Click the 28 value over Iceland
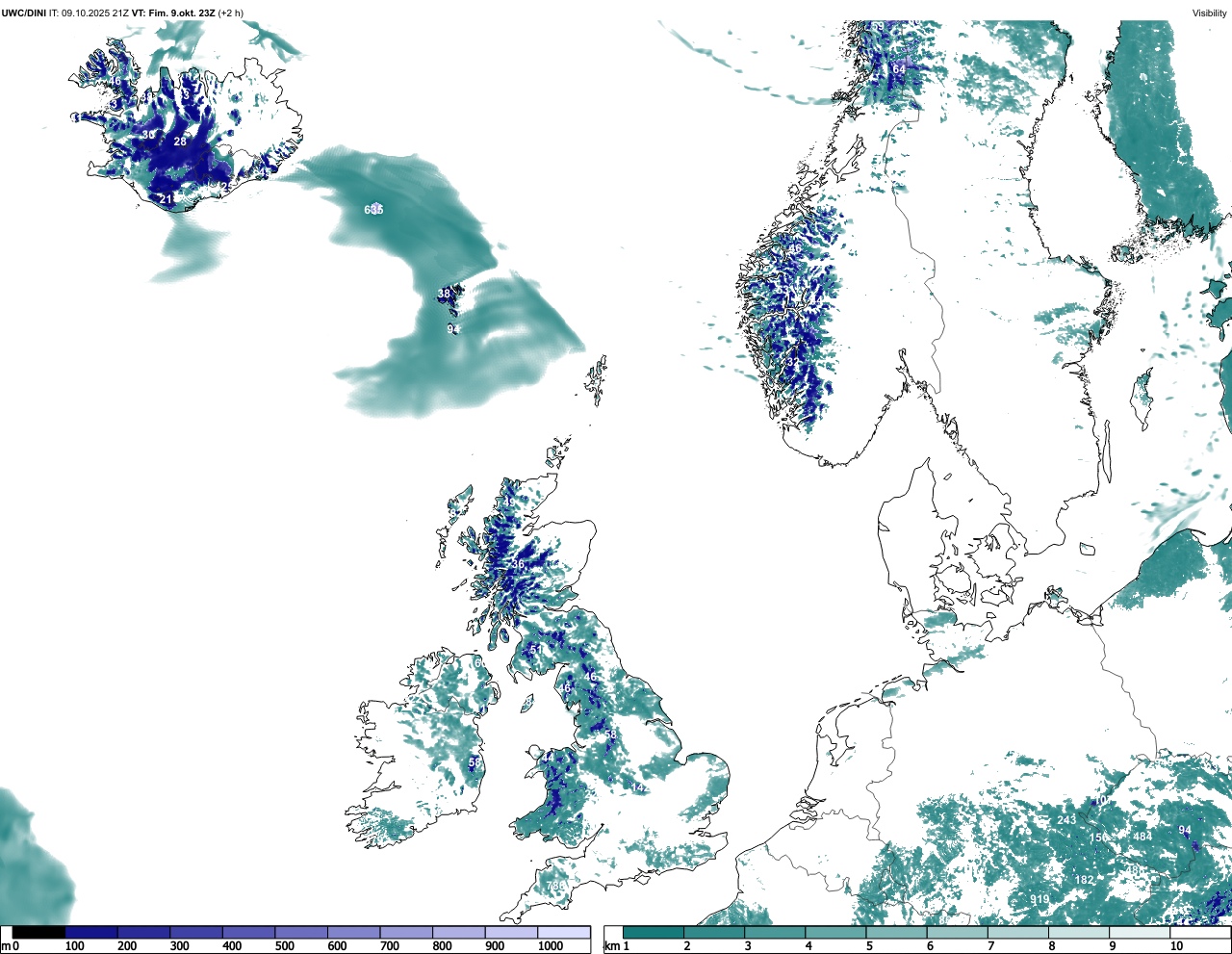Screen dimensions: 1232x954 [x=180, y=142]
